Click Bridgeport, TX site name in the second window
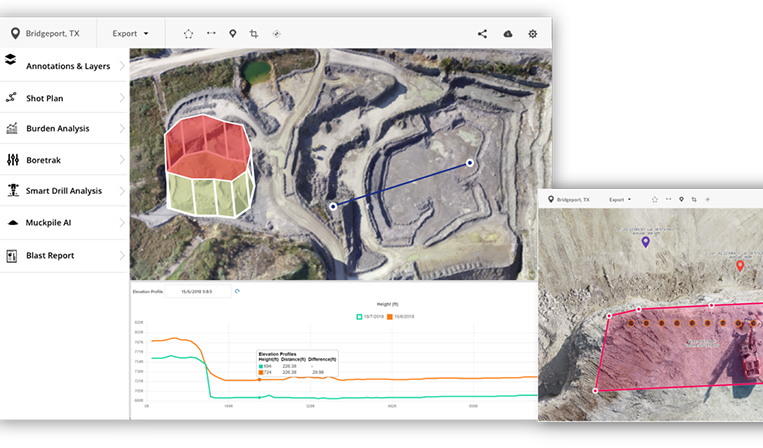The width and height of the screenshot is (763, 448). point(573,199)
